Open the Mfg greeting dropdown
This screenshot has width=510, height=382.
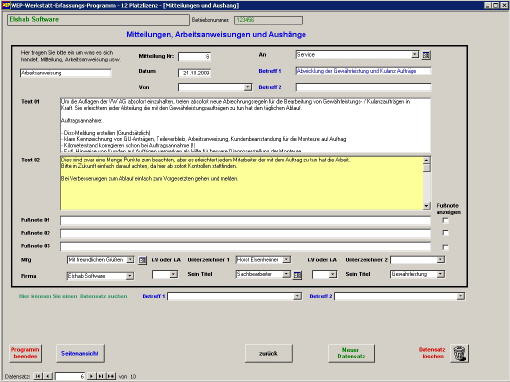[x=130, y=260]
